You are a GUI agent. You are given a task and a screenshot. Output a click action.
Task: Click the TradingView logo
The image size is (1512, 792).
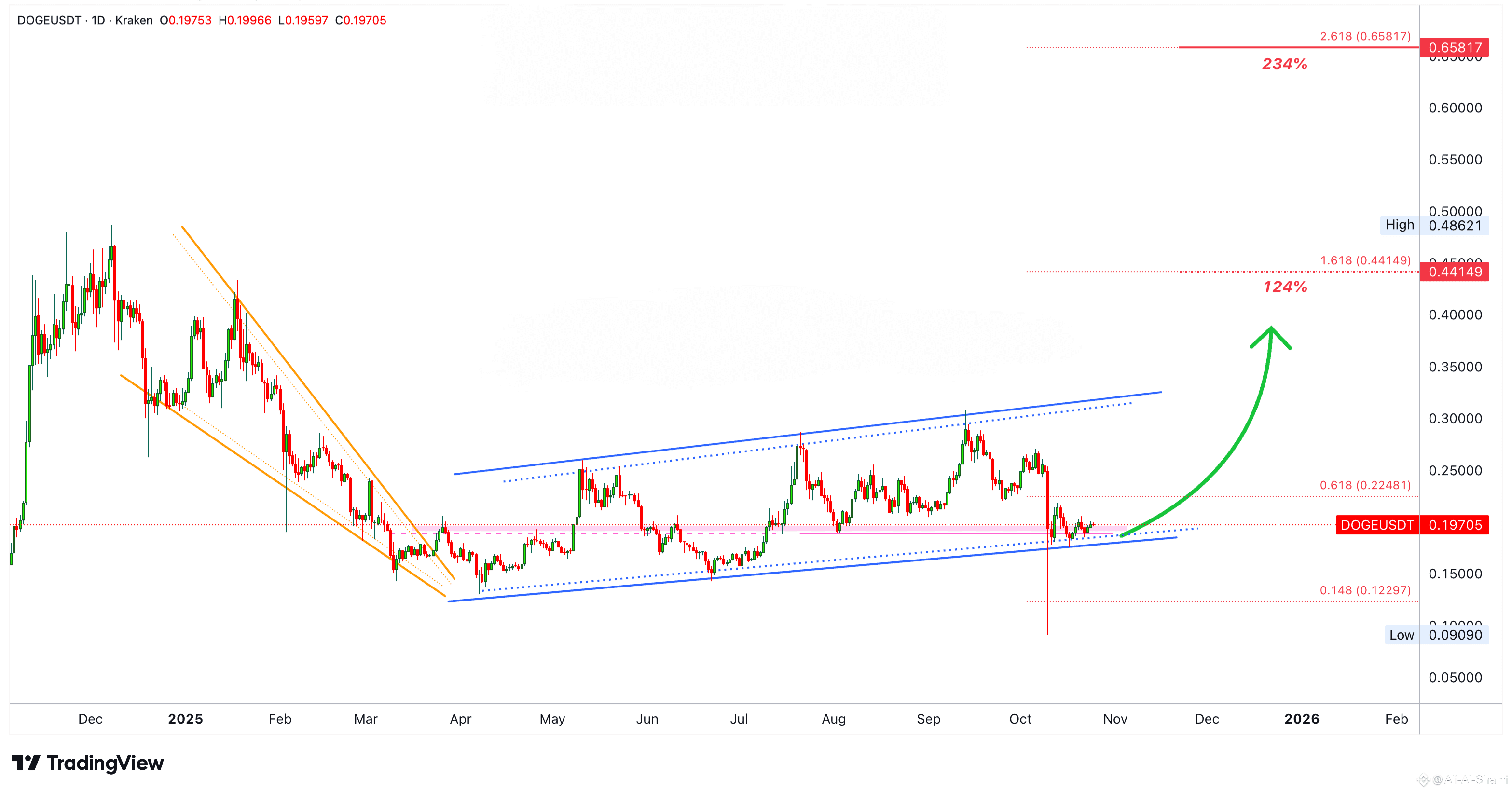[88, 763]
